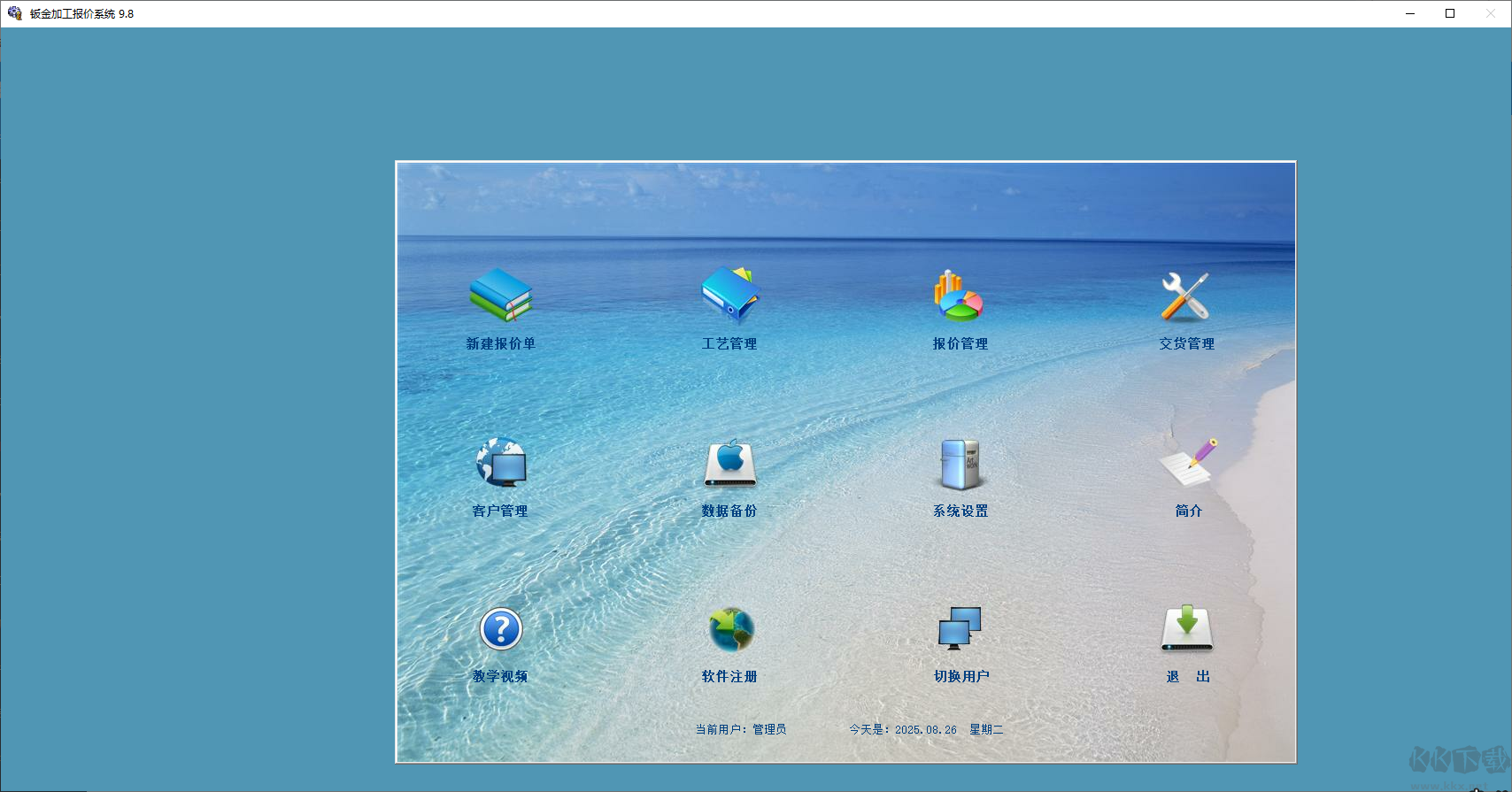
Task: Choose the 交货管理 text label
Action: pyautogui.click(x=1187, y=344)
